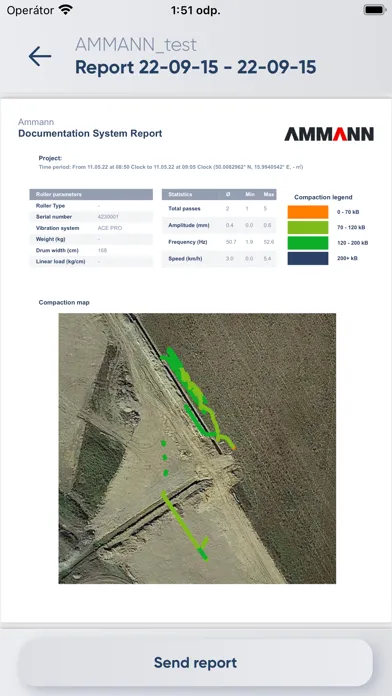Click the Frequency (Hz) statistics row
This screenshot has height=696, width=392.
tap(219, 242)
